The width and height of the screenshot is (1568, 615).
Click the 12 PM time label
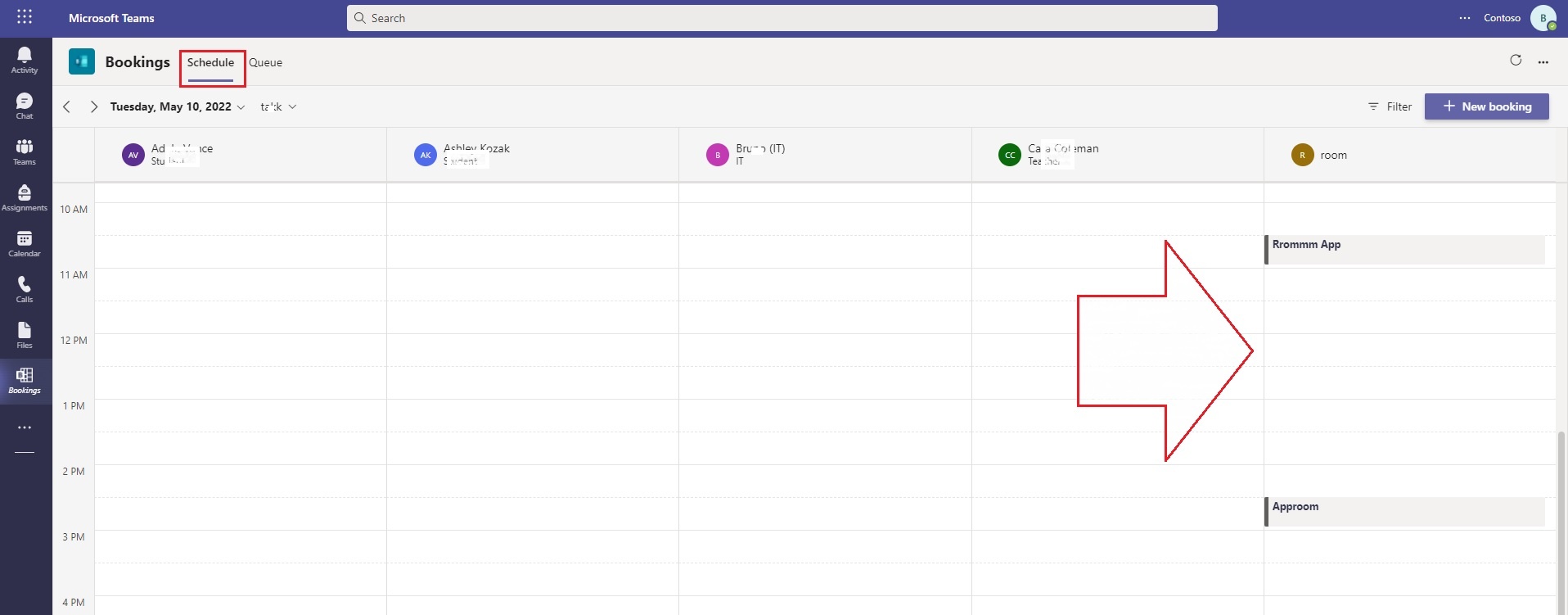click(74, 340)
